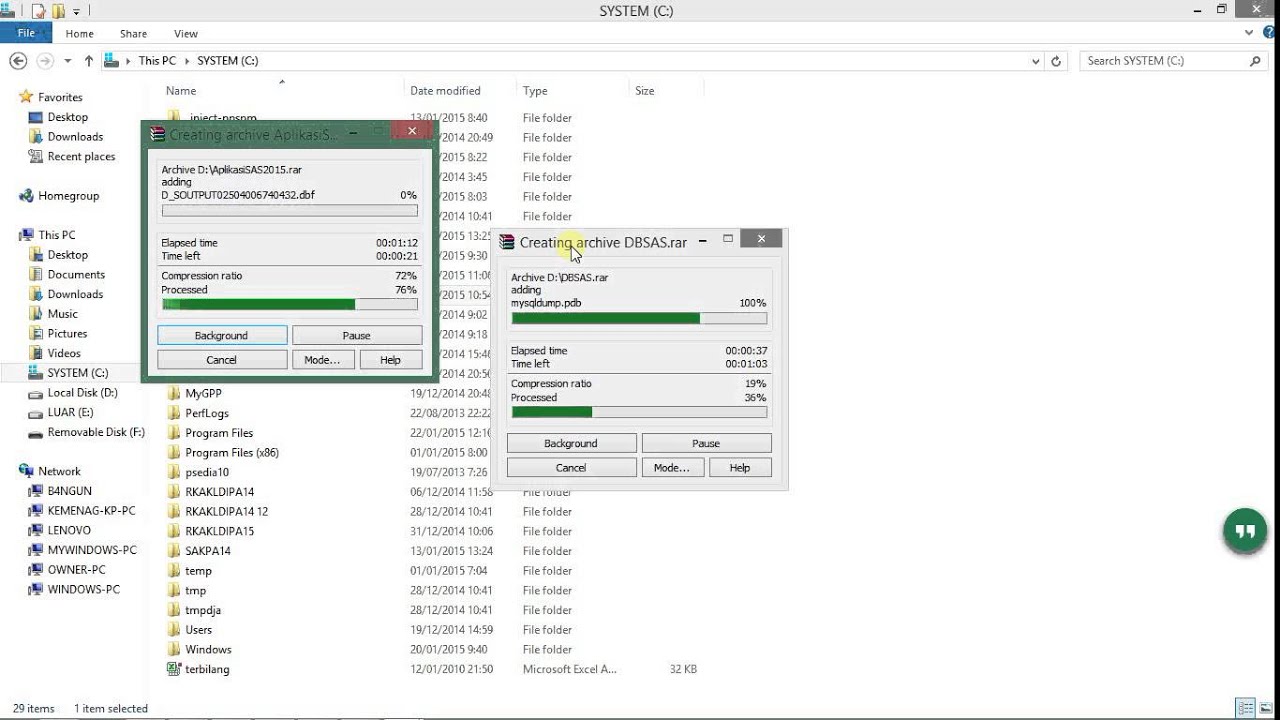Switch to Details view icon in status bar
Image resolution: width=1280 pixels, height=720 pixels.
coord(1245,708)
